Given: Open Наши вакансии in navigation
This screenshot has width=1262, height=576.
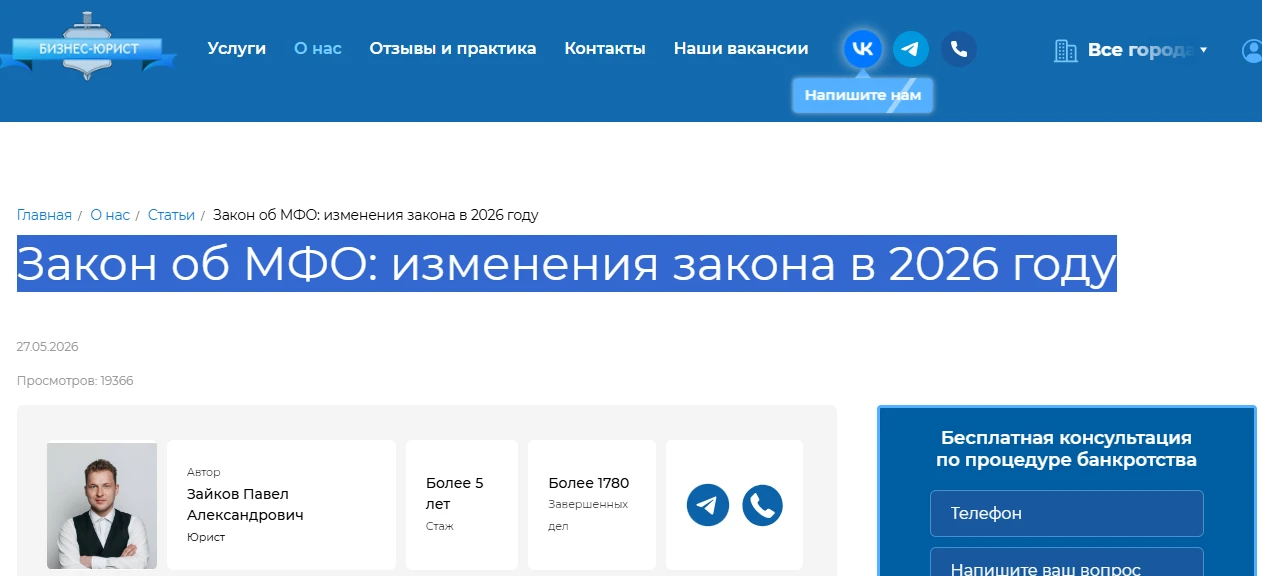Looking at the screenshot, I should click(741, 48).
